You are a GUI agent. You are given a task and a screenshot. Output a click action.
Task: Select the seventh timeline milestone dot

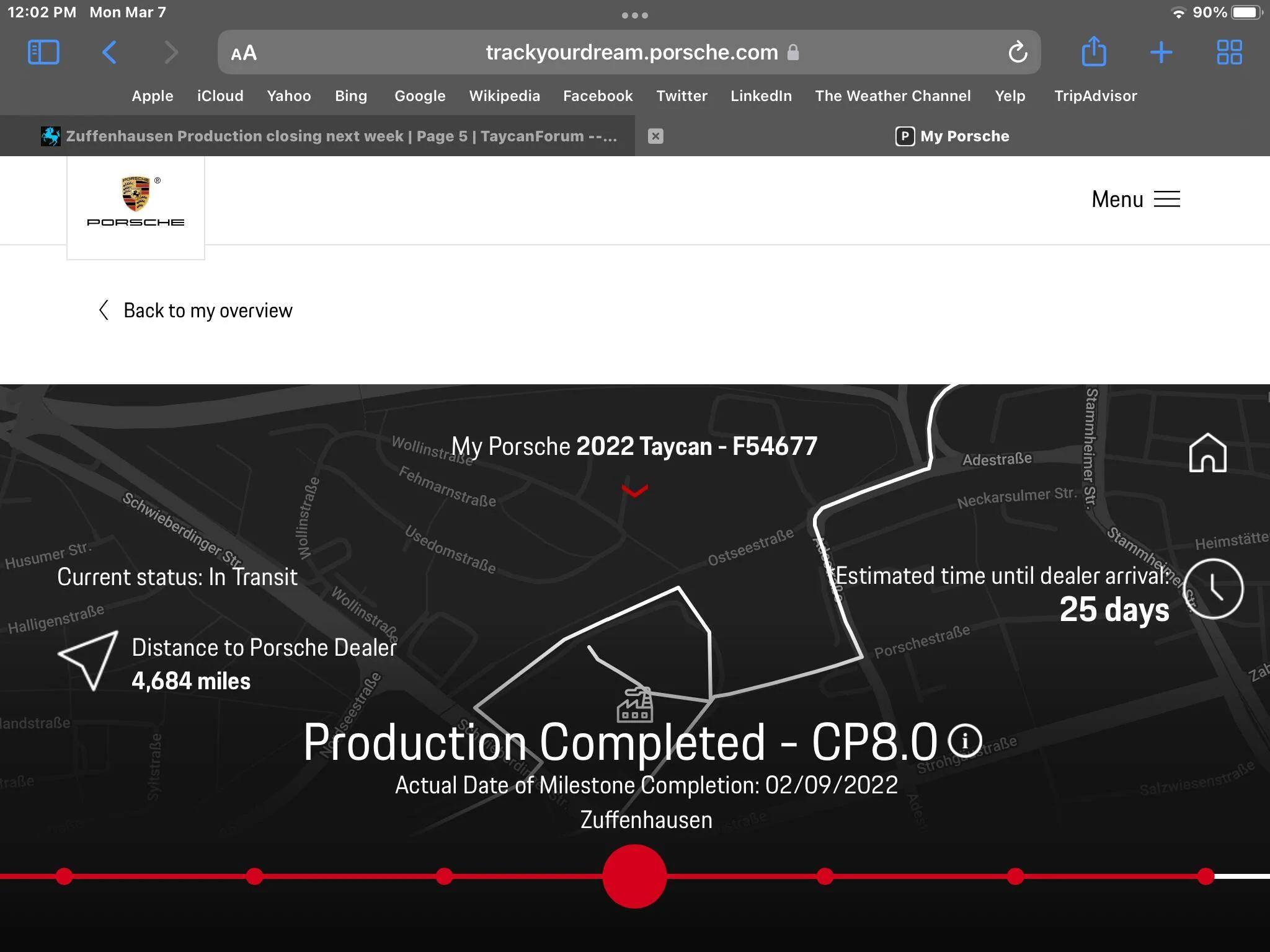point(1206,876)
